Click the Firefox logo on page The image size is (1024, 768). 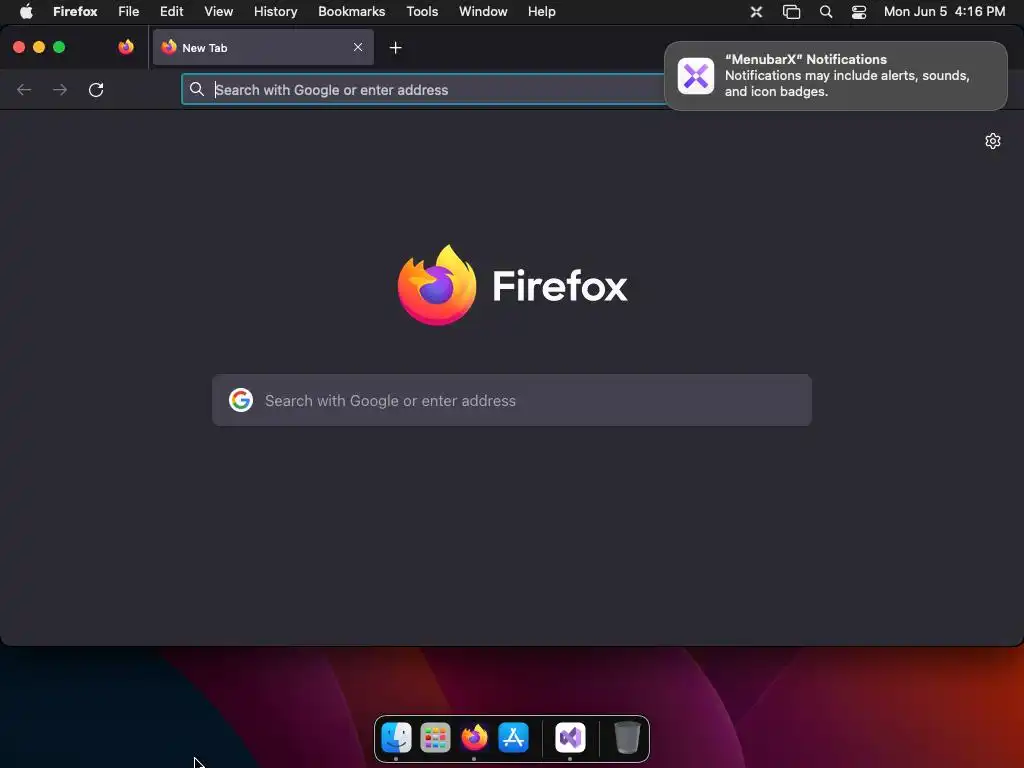[x=437, y=285]
